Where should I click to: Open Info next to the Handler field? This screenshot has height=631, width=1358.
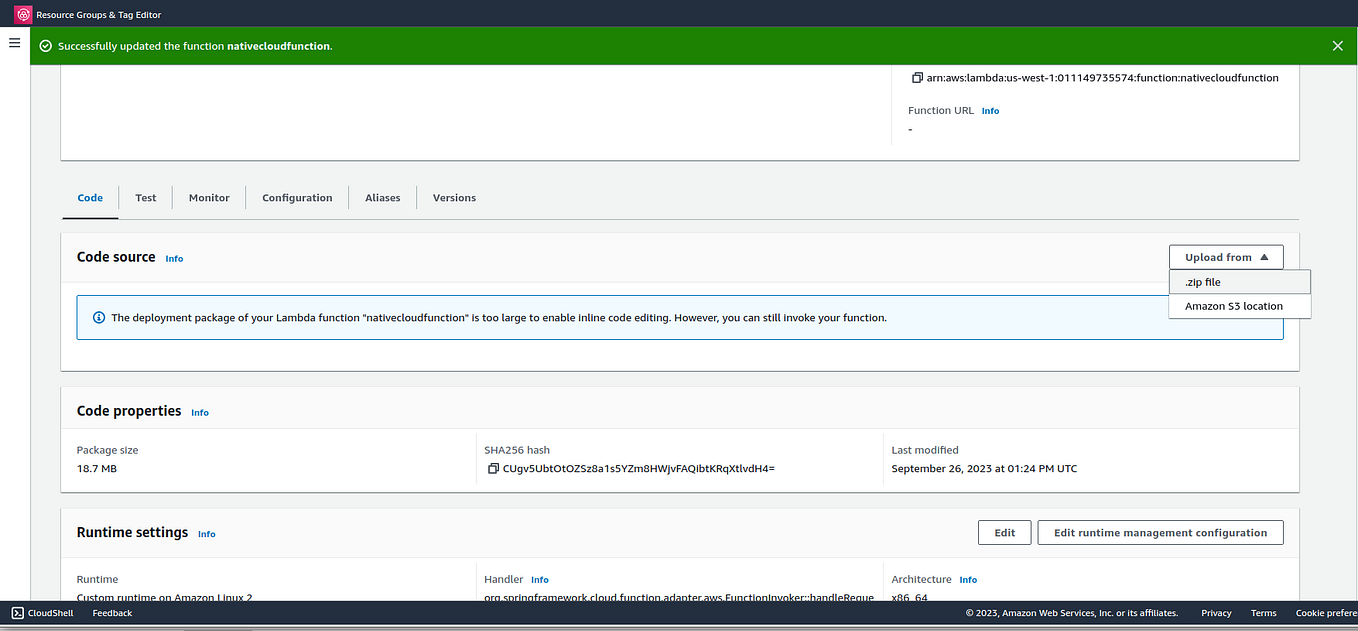click(539, 579)
